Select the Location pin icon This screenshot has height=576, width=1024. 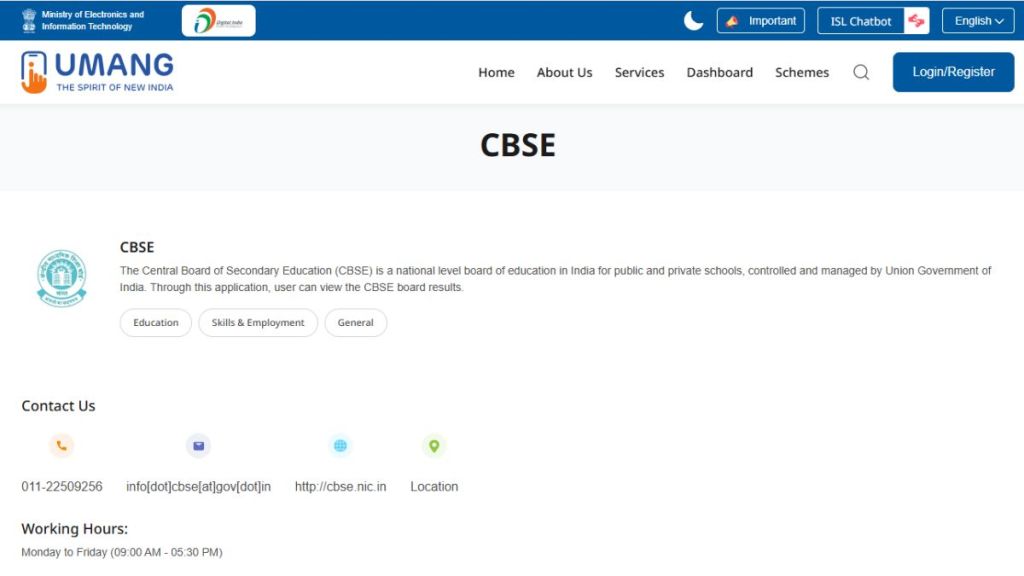click(x=433, y=446)
